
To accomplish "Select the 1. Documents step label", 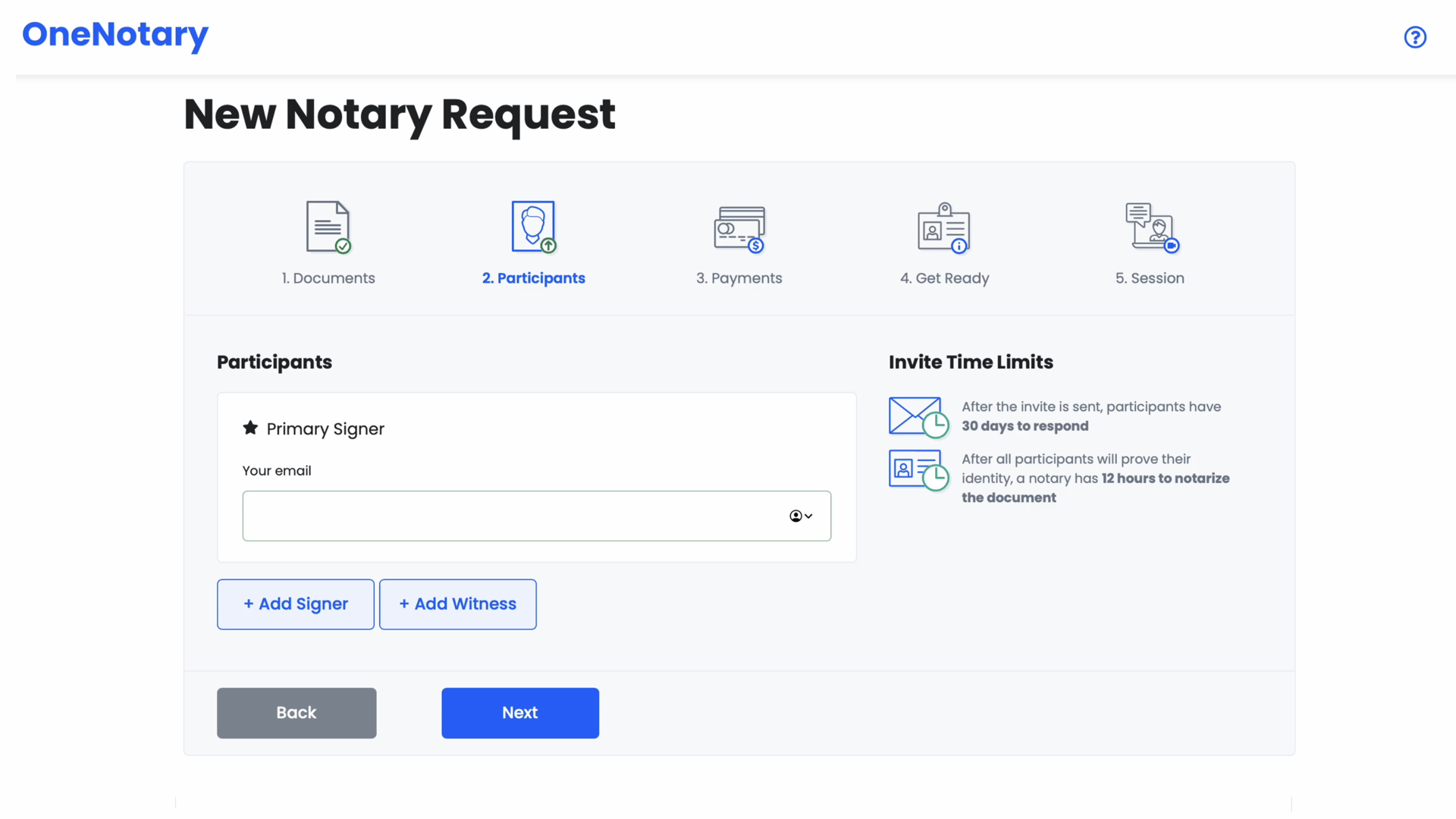I will pos(328,278).
